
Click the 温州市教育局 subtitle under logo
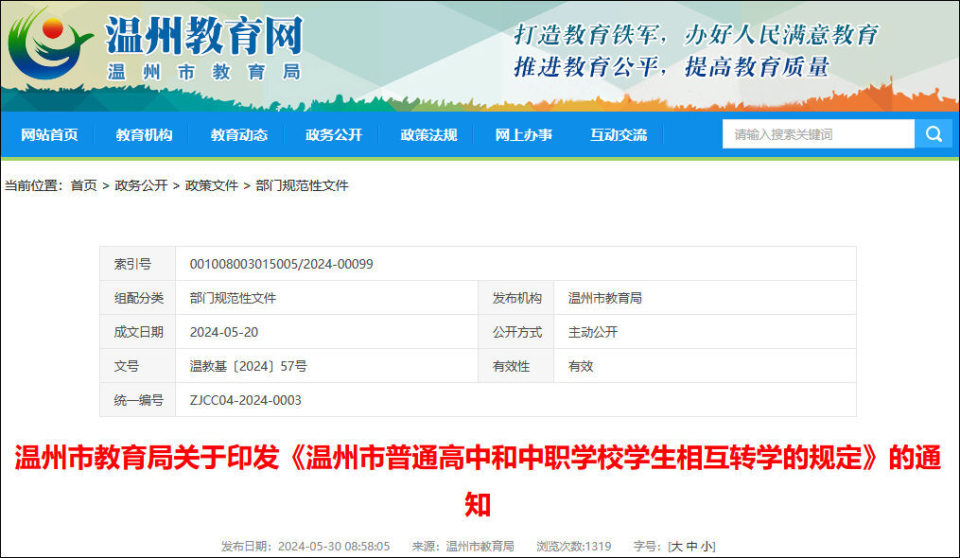coord(204,72)
